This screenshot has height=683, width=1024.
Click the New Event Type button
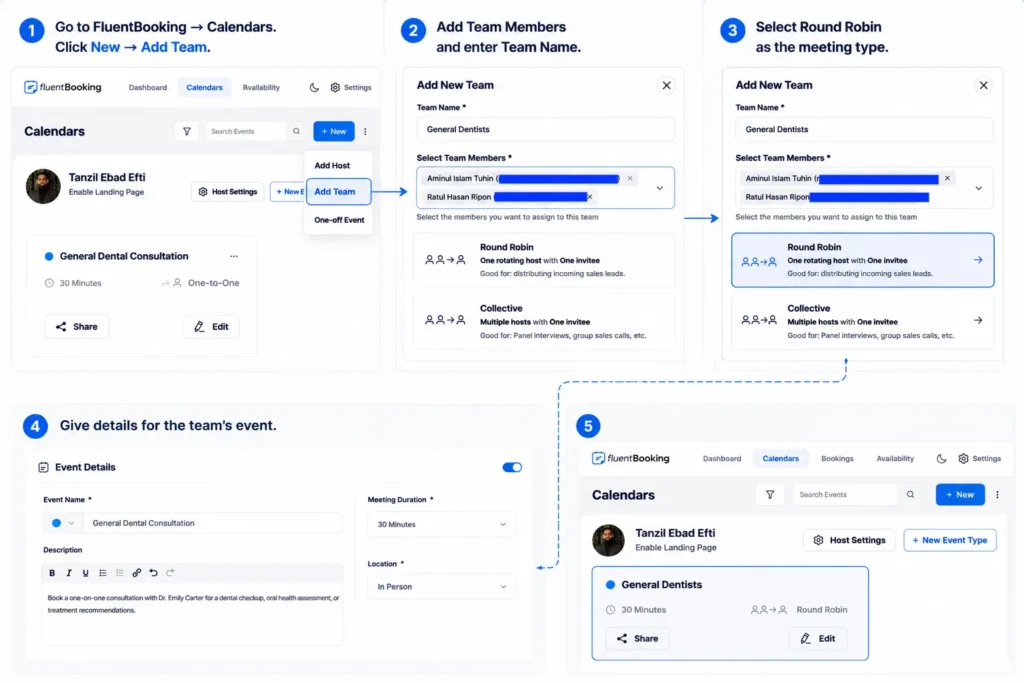tap(950, 540)
